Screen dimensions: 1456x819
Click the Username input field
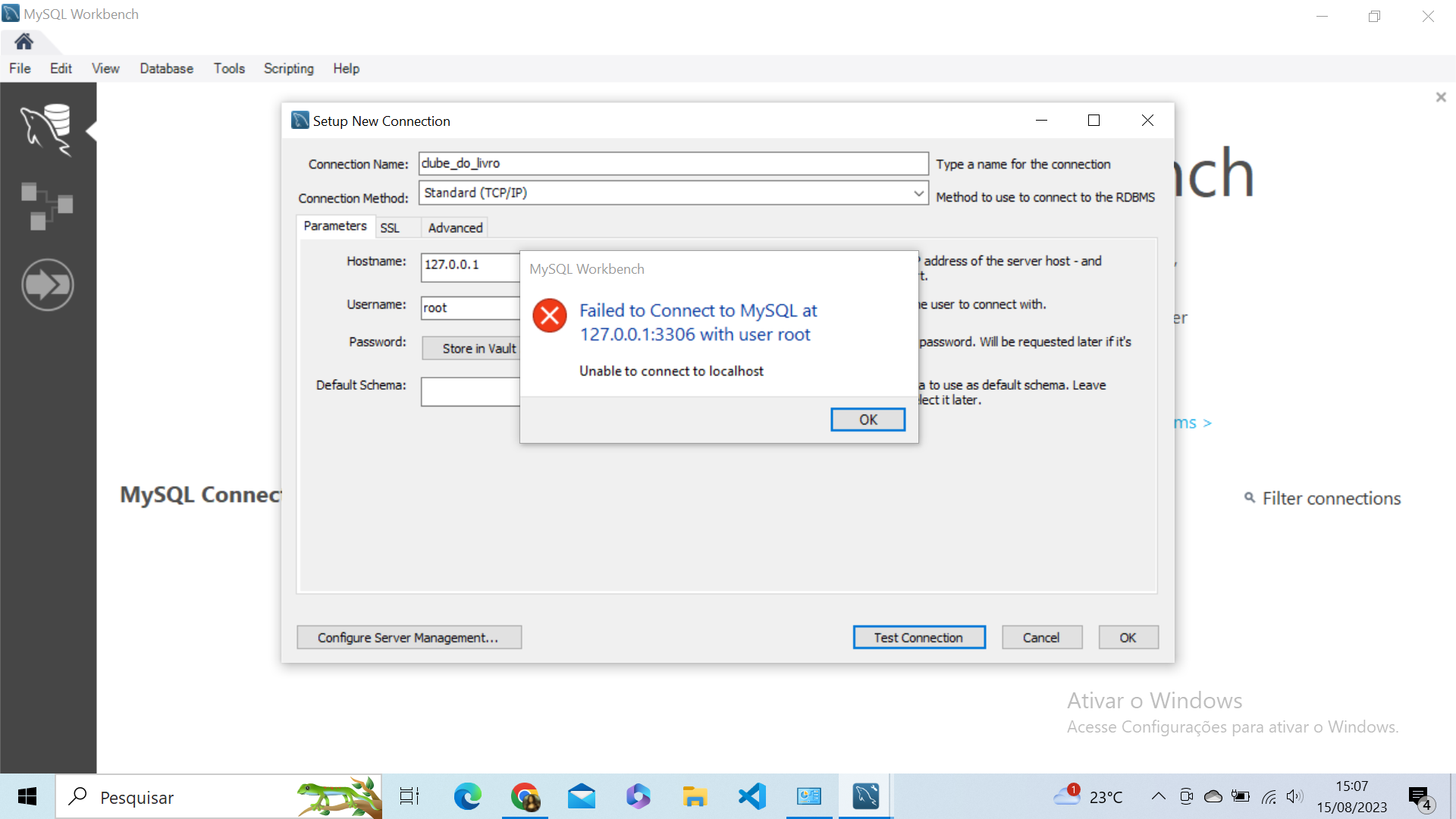470,307
